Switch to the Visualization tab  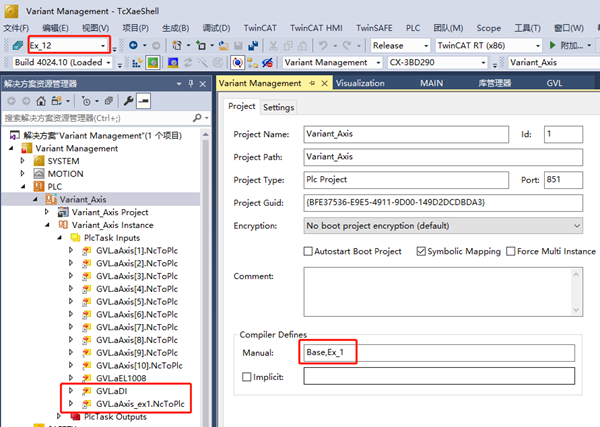(360, 83)
